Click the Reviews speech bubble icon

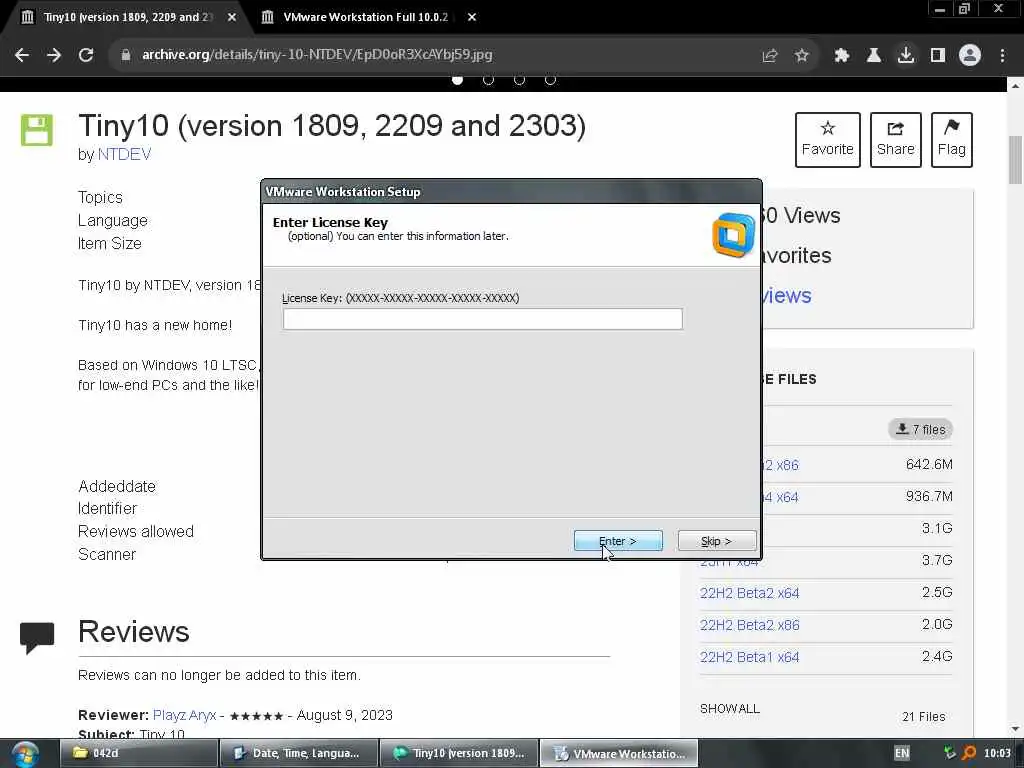click(x=37, y=637)
